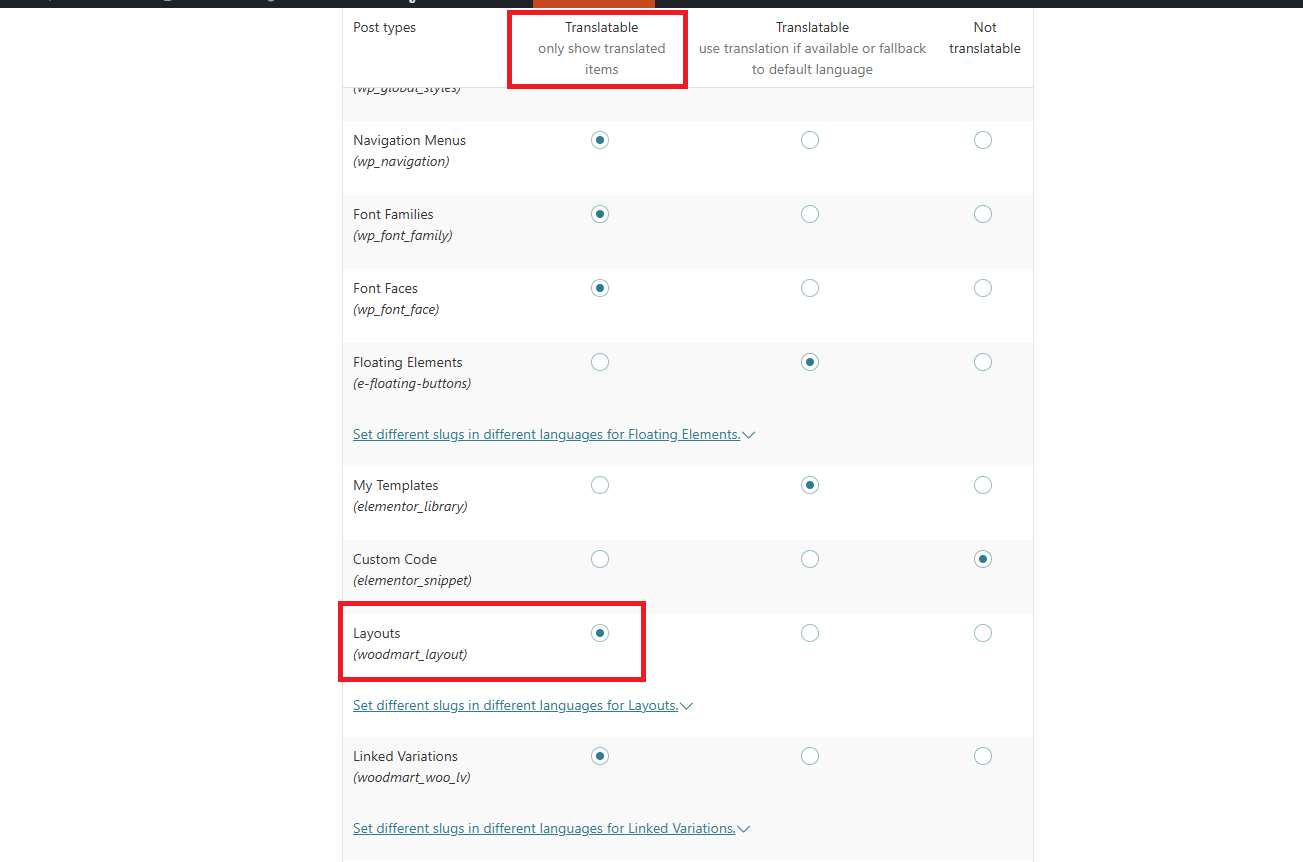
Task: Click the '(woodmart_layout)' slug text
Action: (x=410, y=655)
